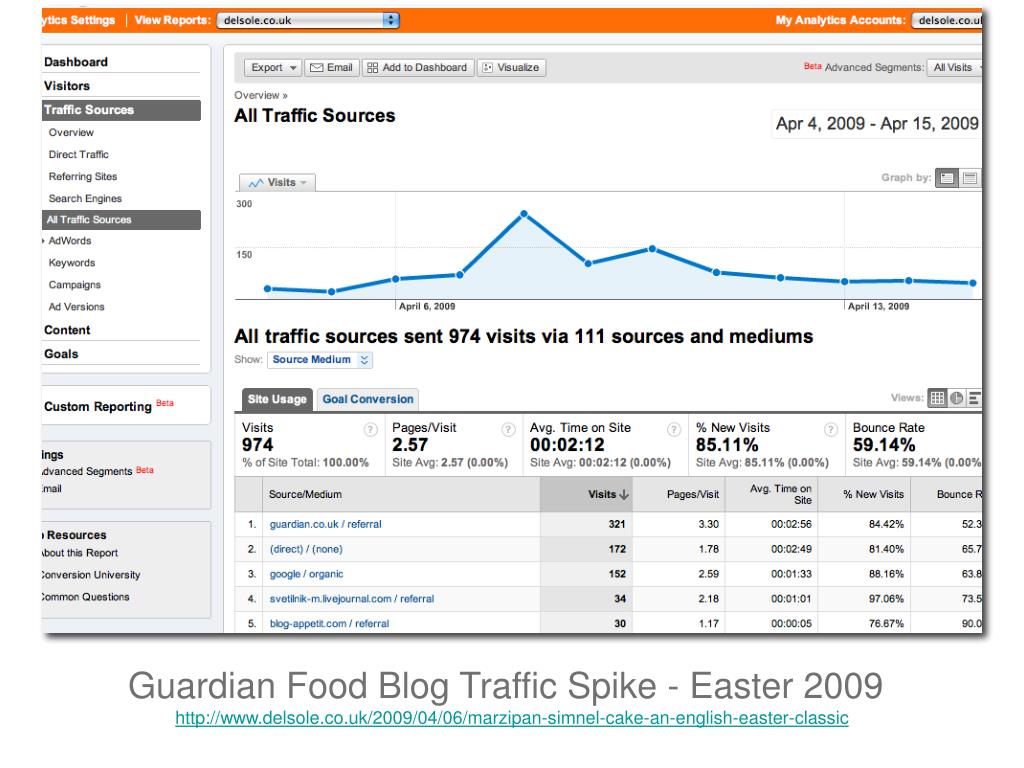
Task: Select the second Graph by icon
Action: tap(970, 178)
